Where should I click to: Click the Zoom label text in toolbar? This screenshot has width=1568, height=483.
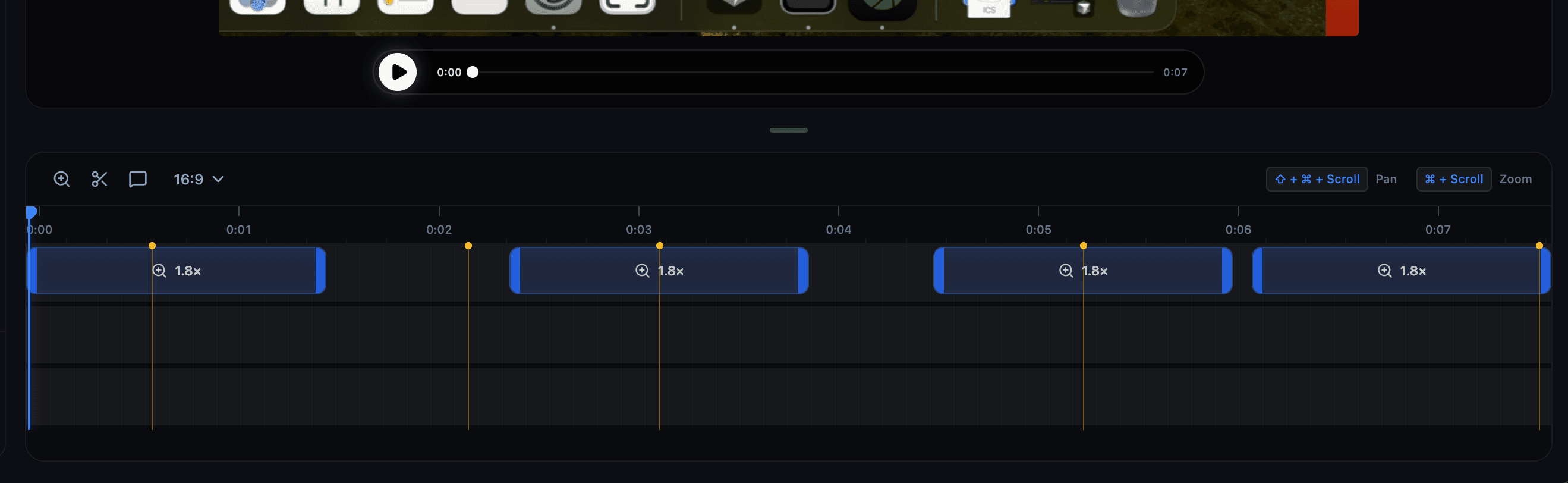[1515, 179]
